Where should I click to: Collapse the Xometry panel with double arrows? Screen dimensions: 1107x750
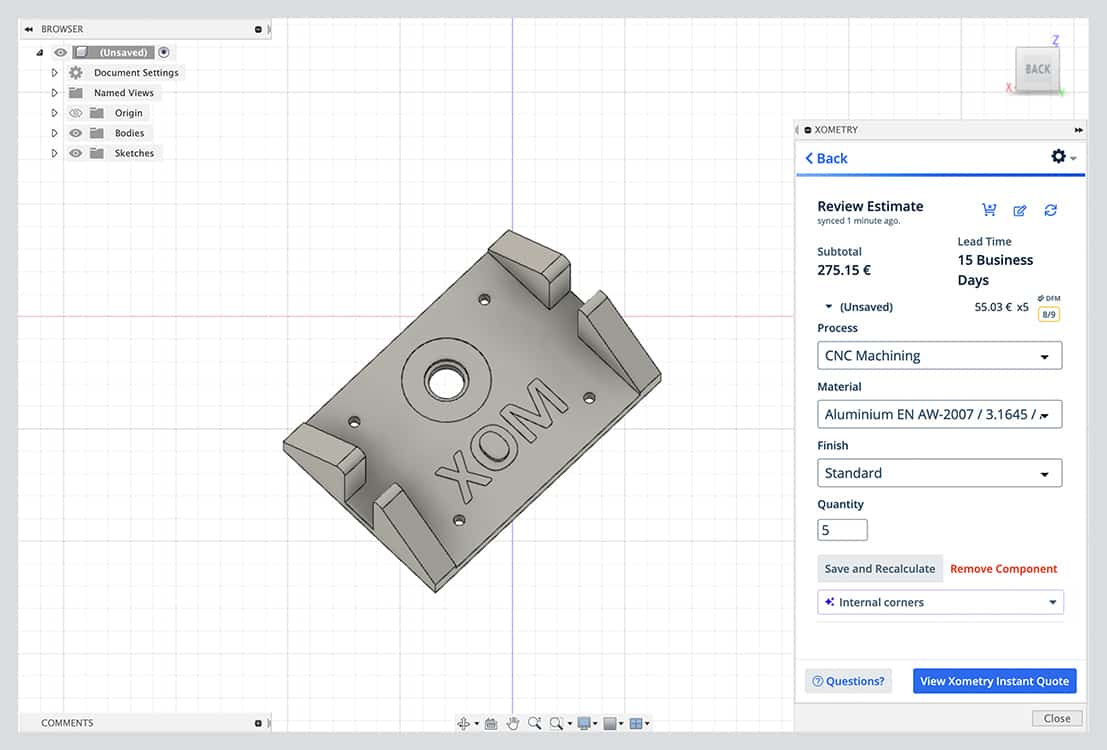point(1079,130)
